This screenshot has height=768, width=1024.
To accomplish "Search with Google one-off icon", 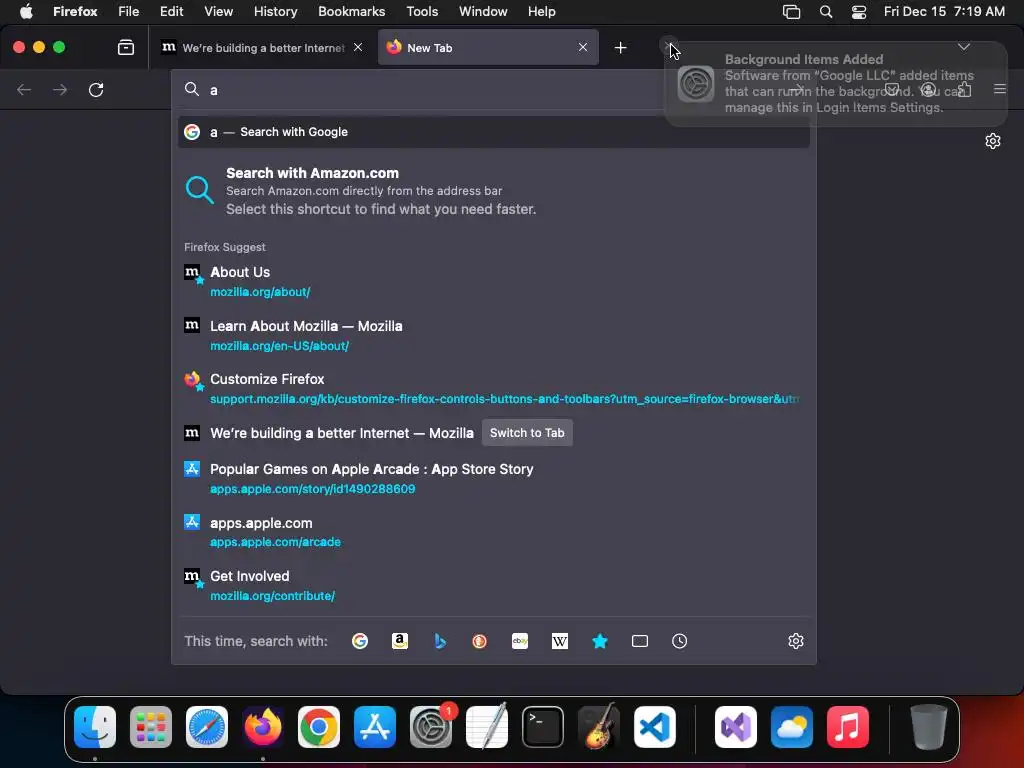I will click(360, 641).
